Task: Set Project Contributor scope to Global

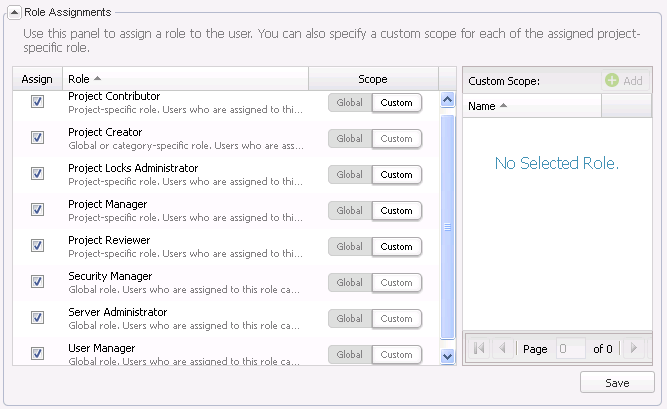Action: pyautogui.click(x=350, y=103)
